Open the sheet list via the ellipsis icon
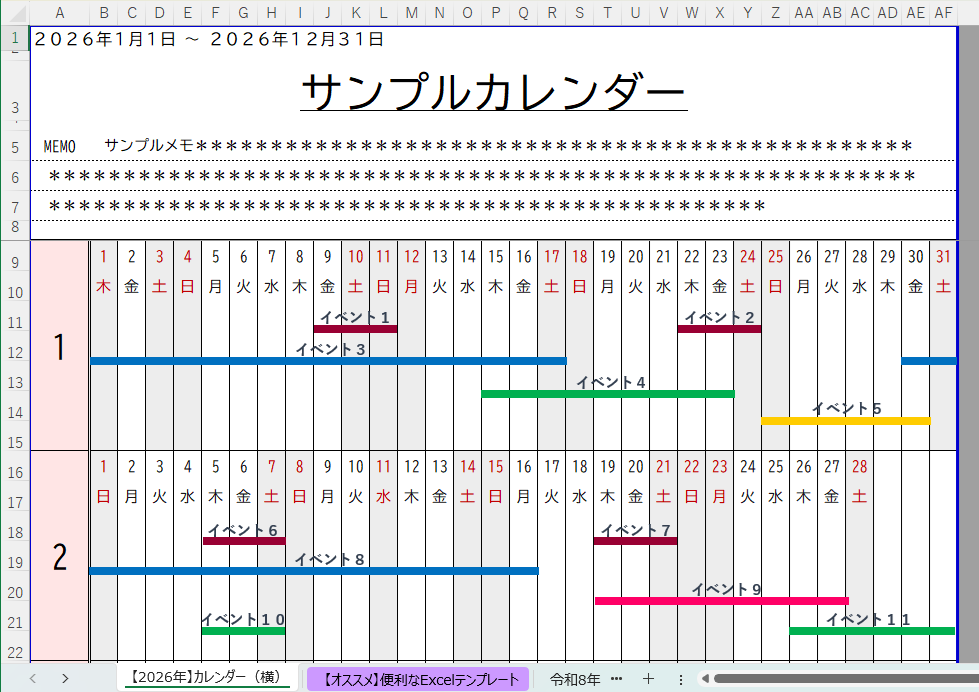 coord(615,678)
